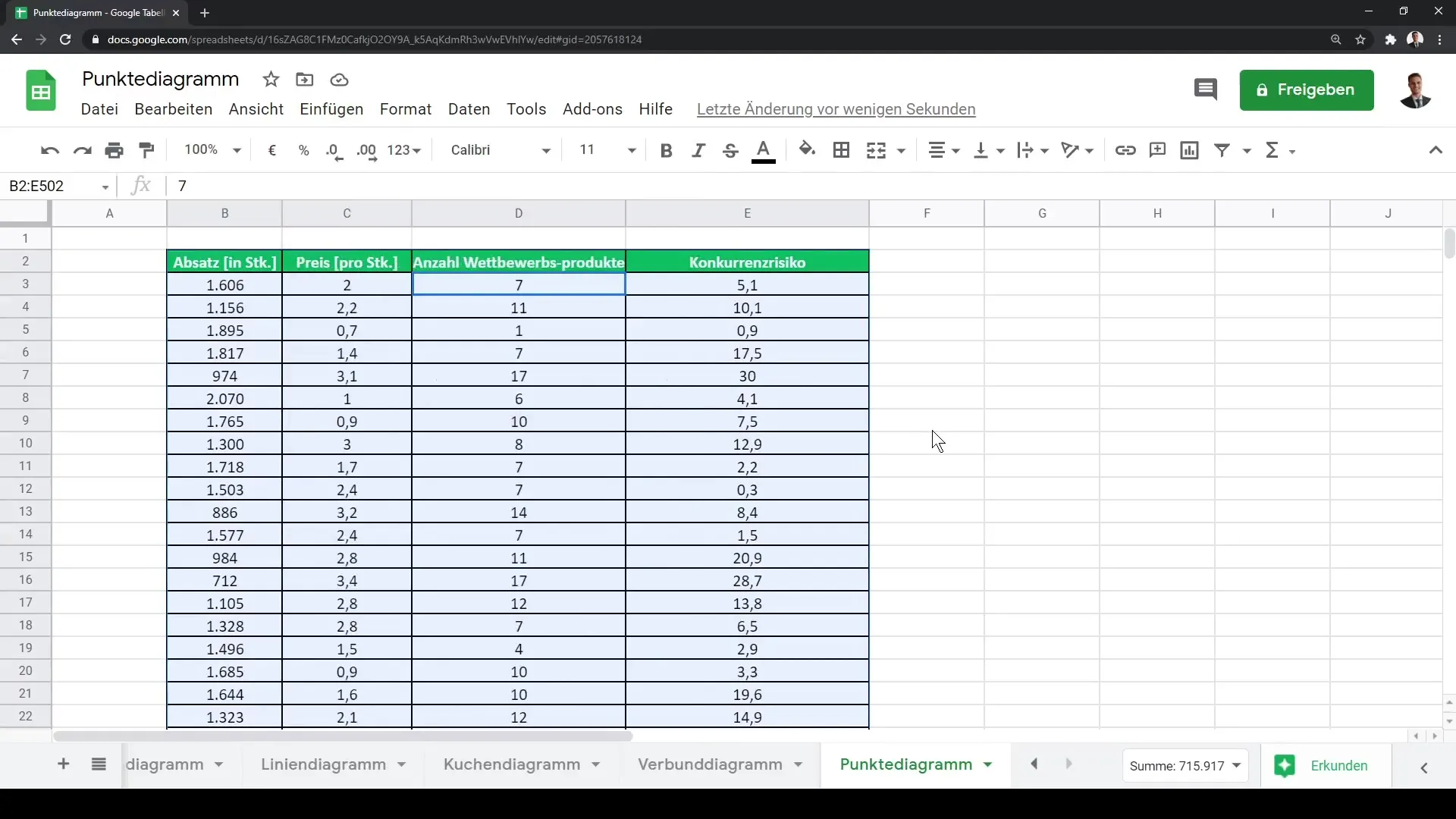
Task: Activate the paint format tool
Action: [x=147, y=150]
